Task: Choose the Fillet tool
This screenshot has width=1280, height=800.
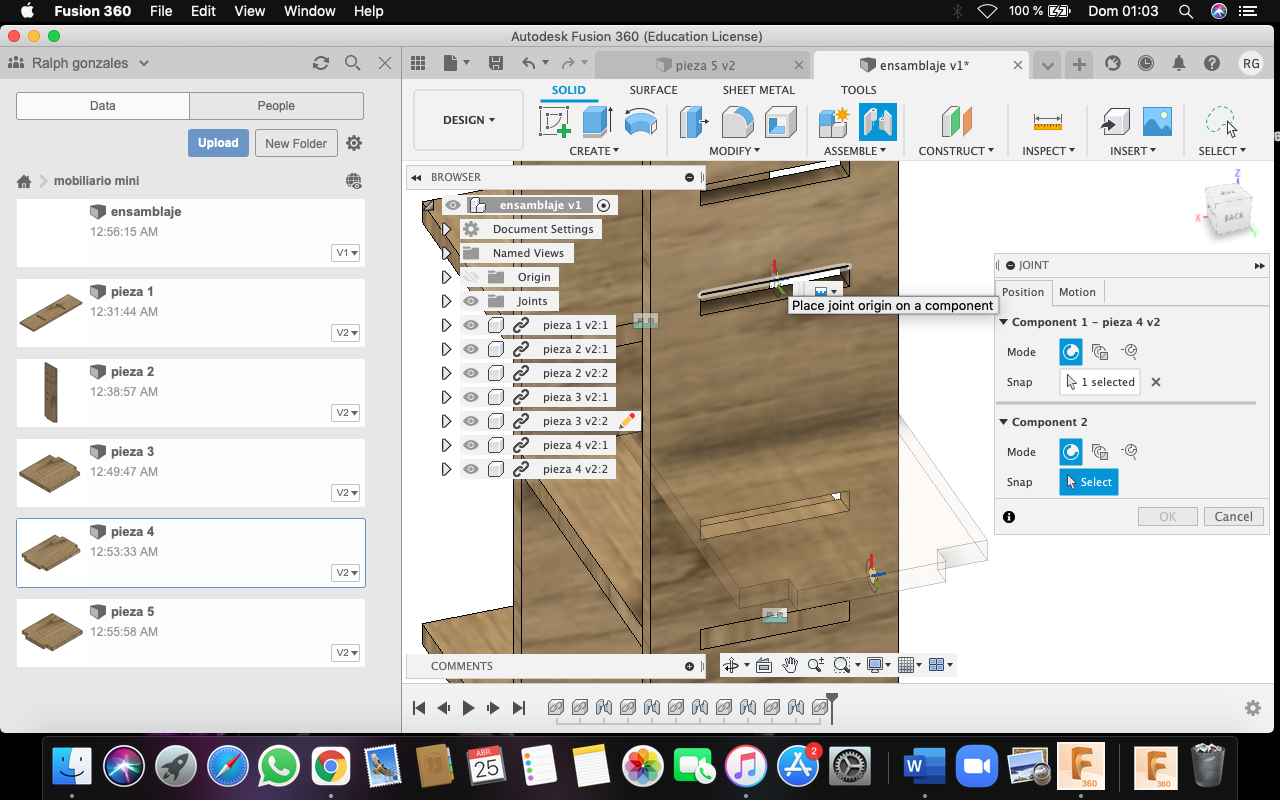Action: (737, 122)
